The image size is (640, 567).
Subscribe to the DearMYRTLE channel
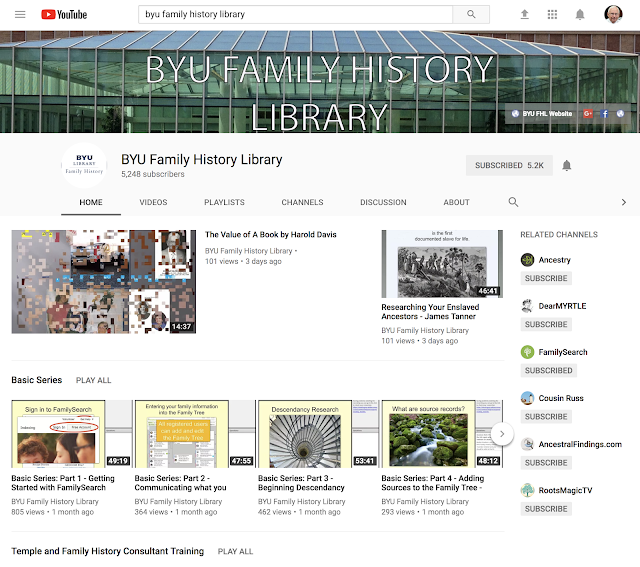pyautogui.click(x=546, y=325)
